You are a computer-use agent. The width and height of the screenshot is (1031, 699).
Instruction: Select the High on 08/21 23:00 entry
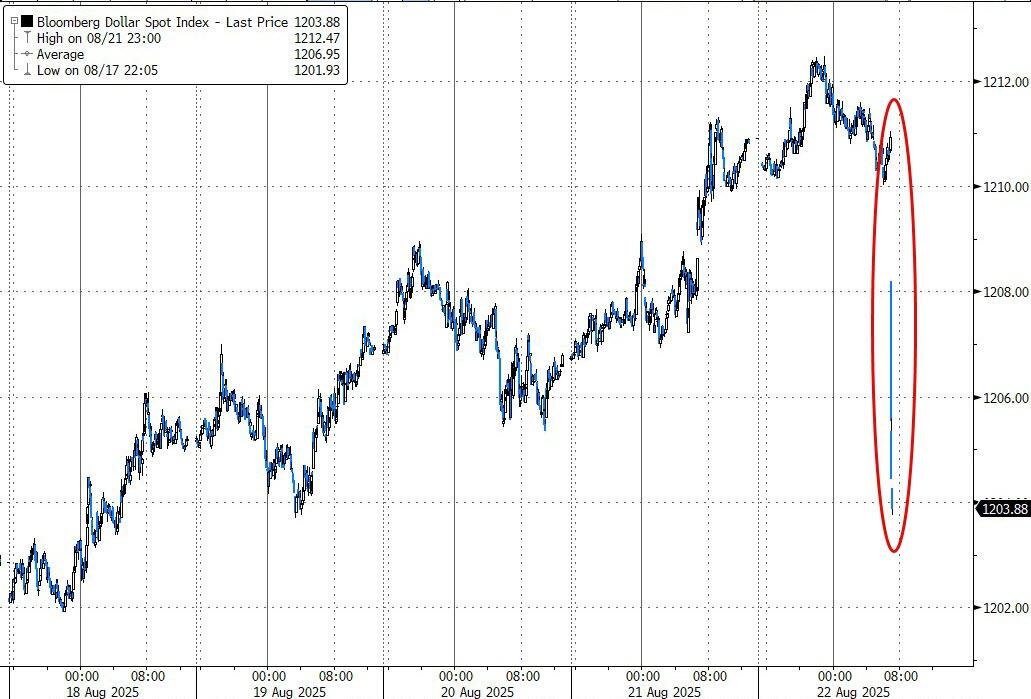[98, 38]
